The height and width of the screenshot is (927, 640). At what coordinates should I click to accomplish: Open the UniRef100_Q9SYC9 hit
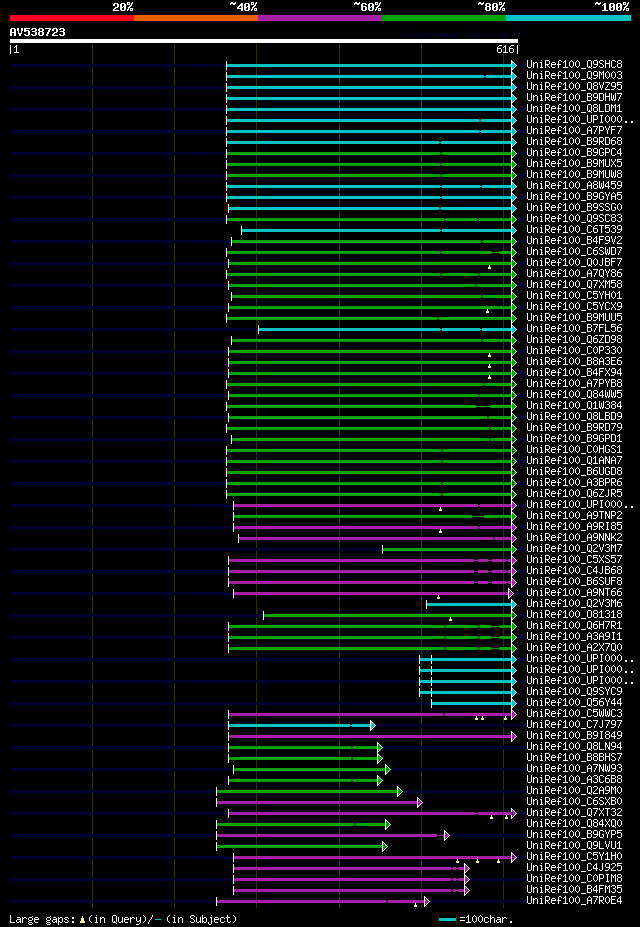pos(574,692)
